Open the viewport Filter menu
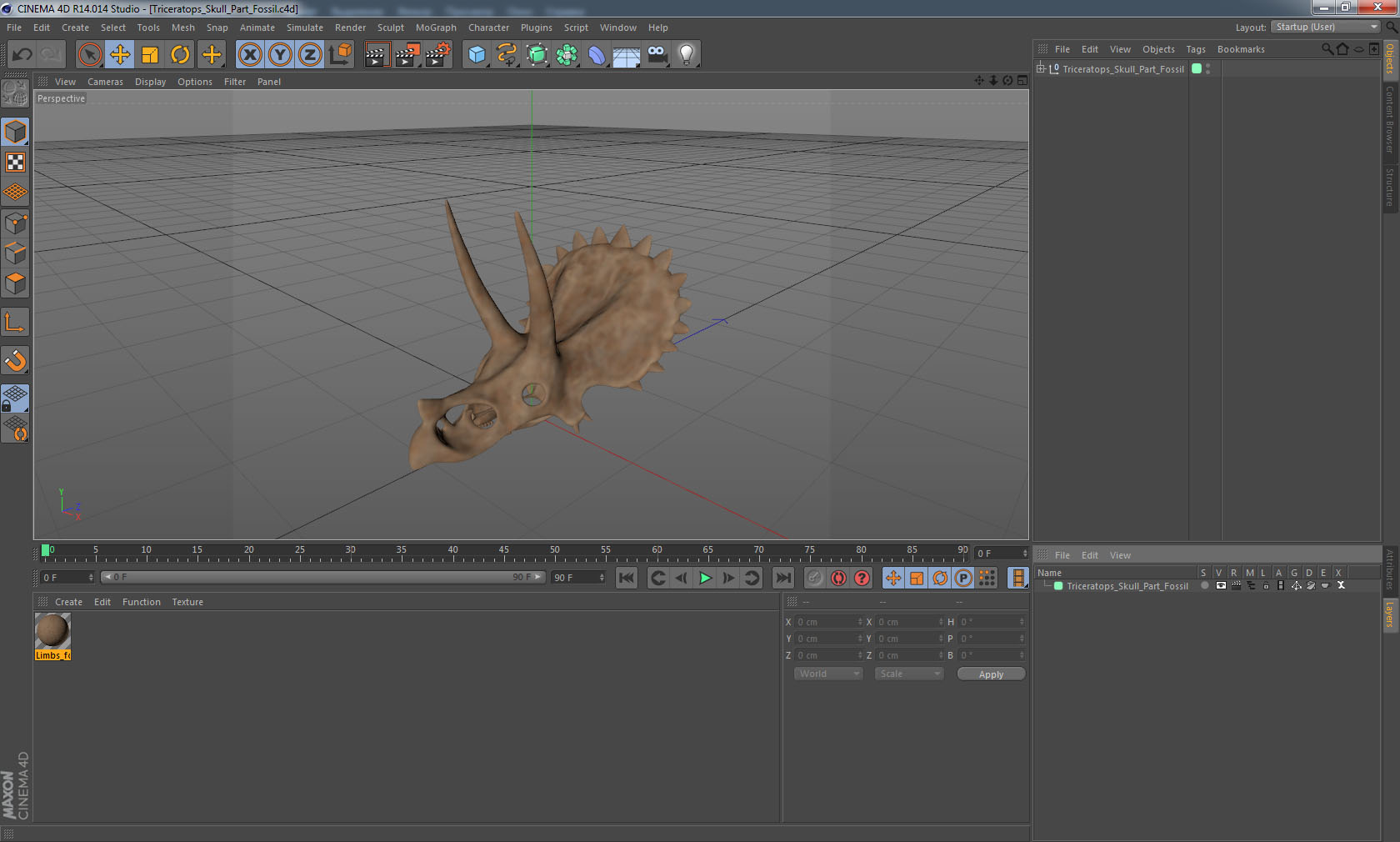The image size is (1400, 842). click(x=235, y=82)
